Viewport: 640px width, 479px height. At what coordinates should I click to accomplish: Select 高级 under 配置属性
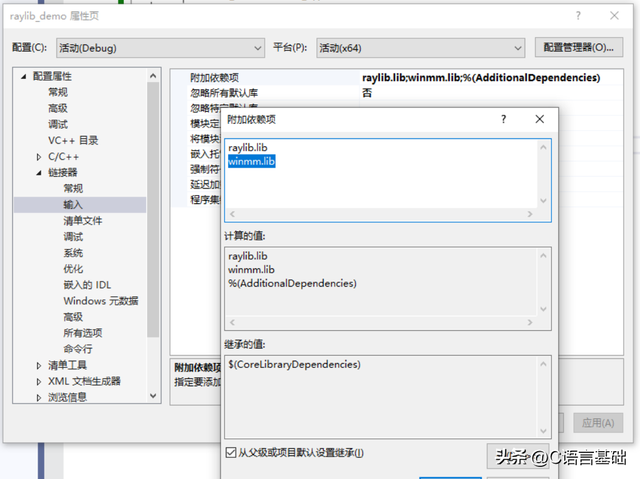pos(58,108)
